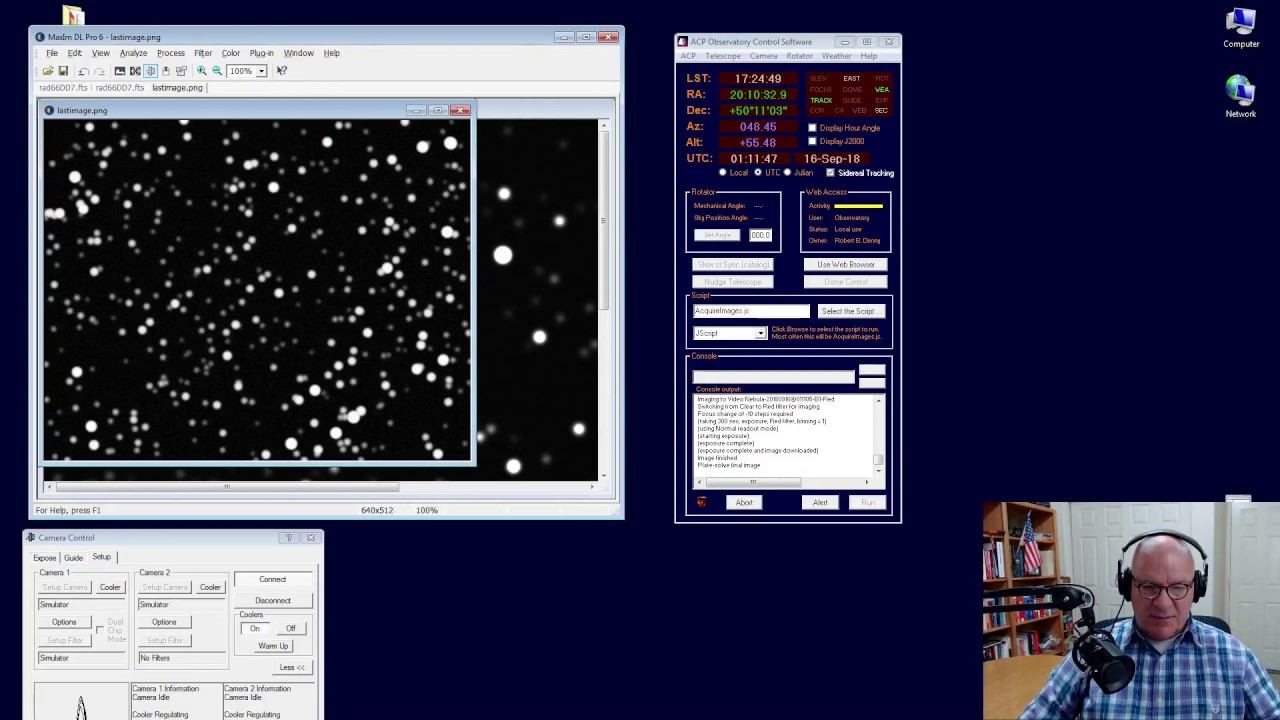Click the rotator angle 000.0 field
1280x720 pixels.
tap(760, 235)
